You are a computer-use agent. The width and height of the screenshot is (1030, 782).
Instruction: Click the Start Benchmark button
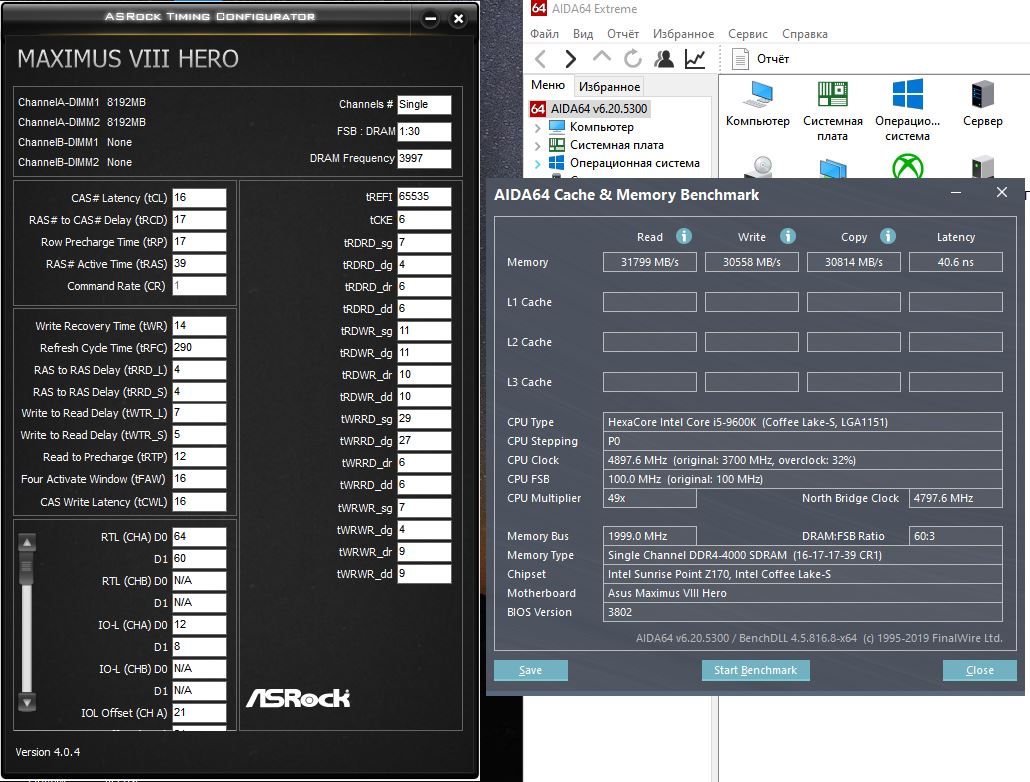(x=755, y=670)
